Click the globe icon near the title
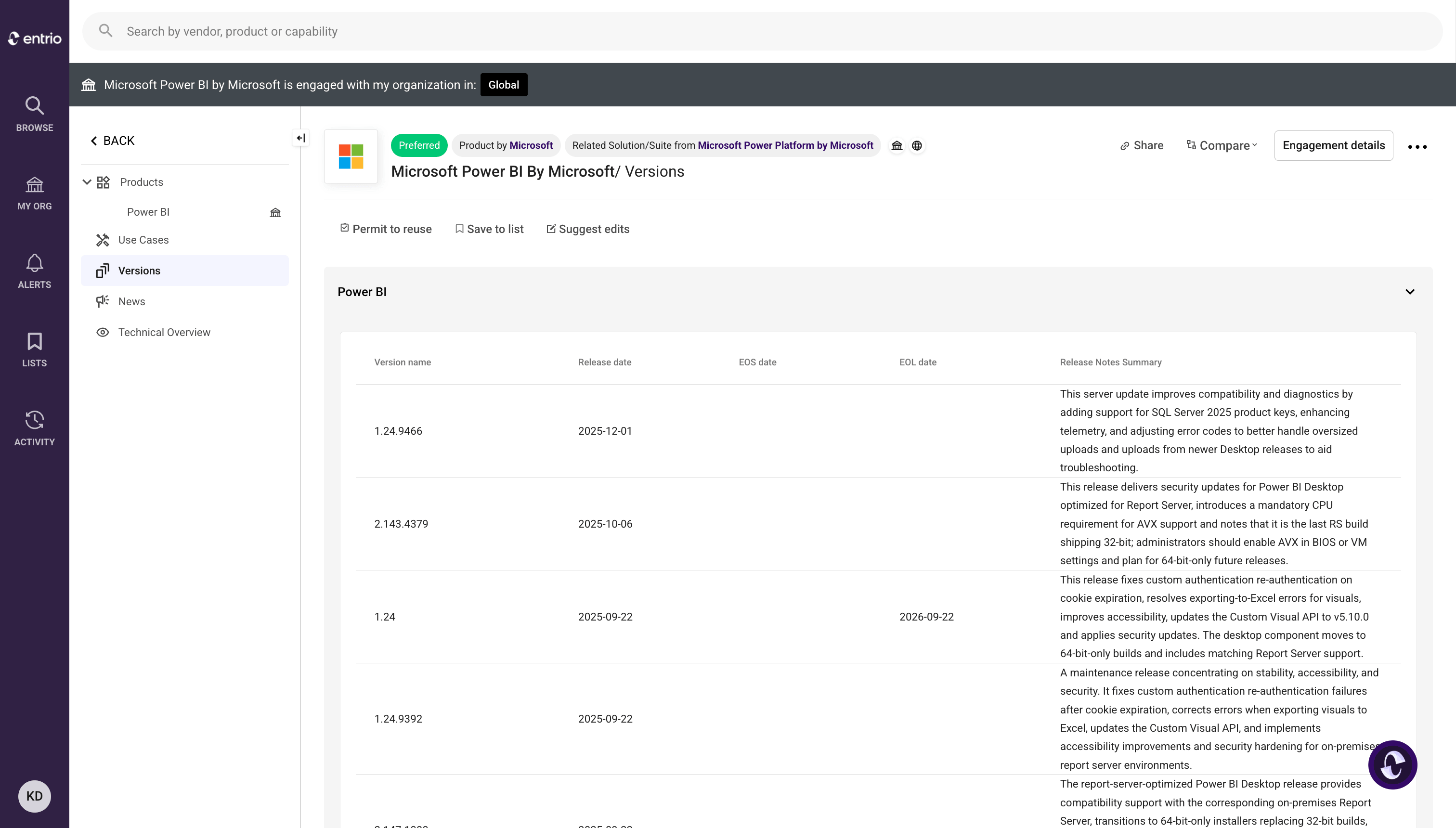The width and height of the screenshot is (1456, 828). click(x=917, y=145)
